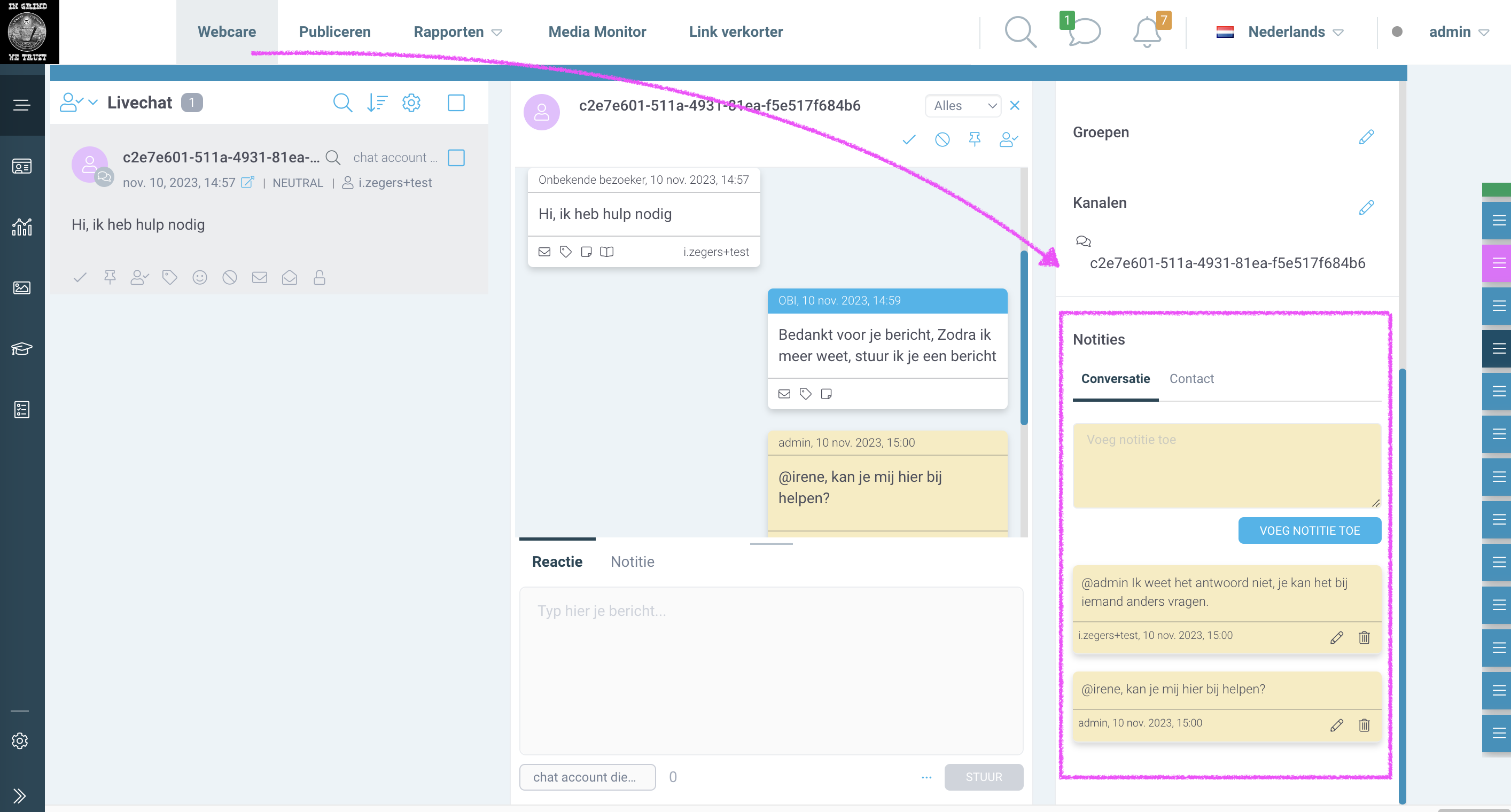
Task: Open the pink highlighted stream handle at right edge
Action: 1497,263
